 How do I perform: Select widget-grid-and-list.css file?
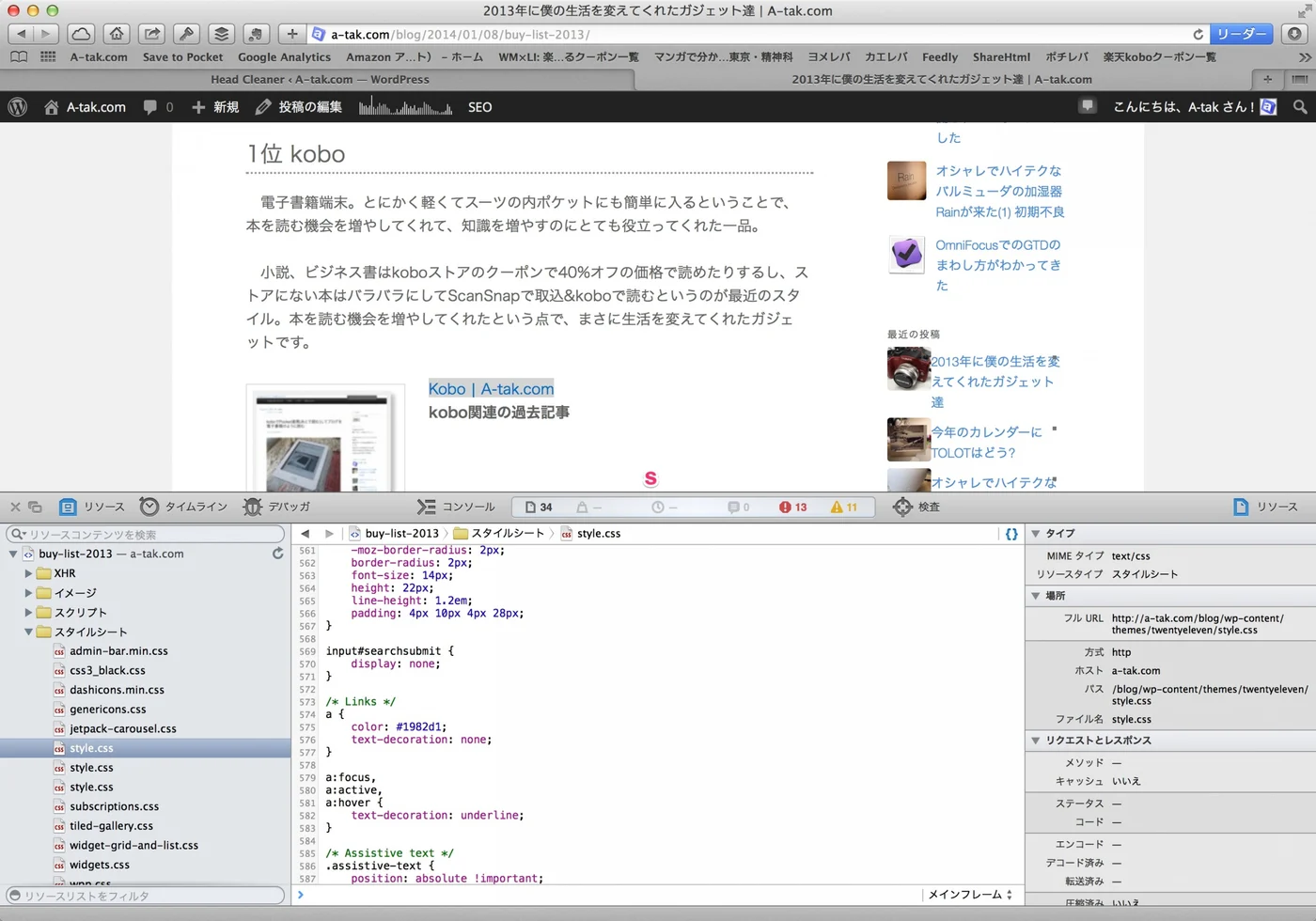click(x=133, y=846)
